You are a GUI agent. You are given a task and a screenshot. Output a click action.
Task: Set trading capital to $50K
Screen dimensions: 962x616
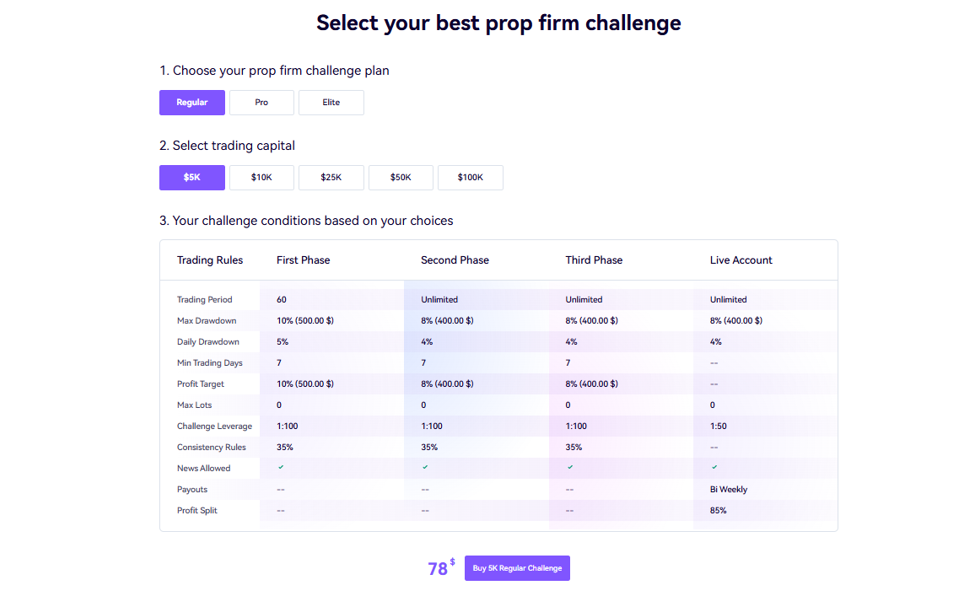tap(400, 178)
